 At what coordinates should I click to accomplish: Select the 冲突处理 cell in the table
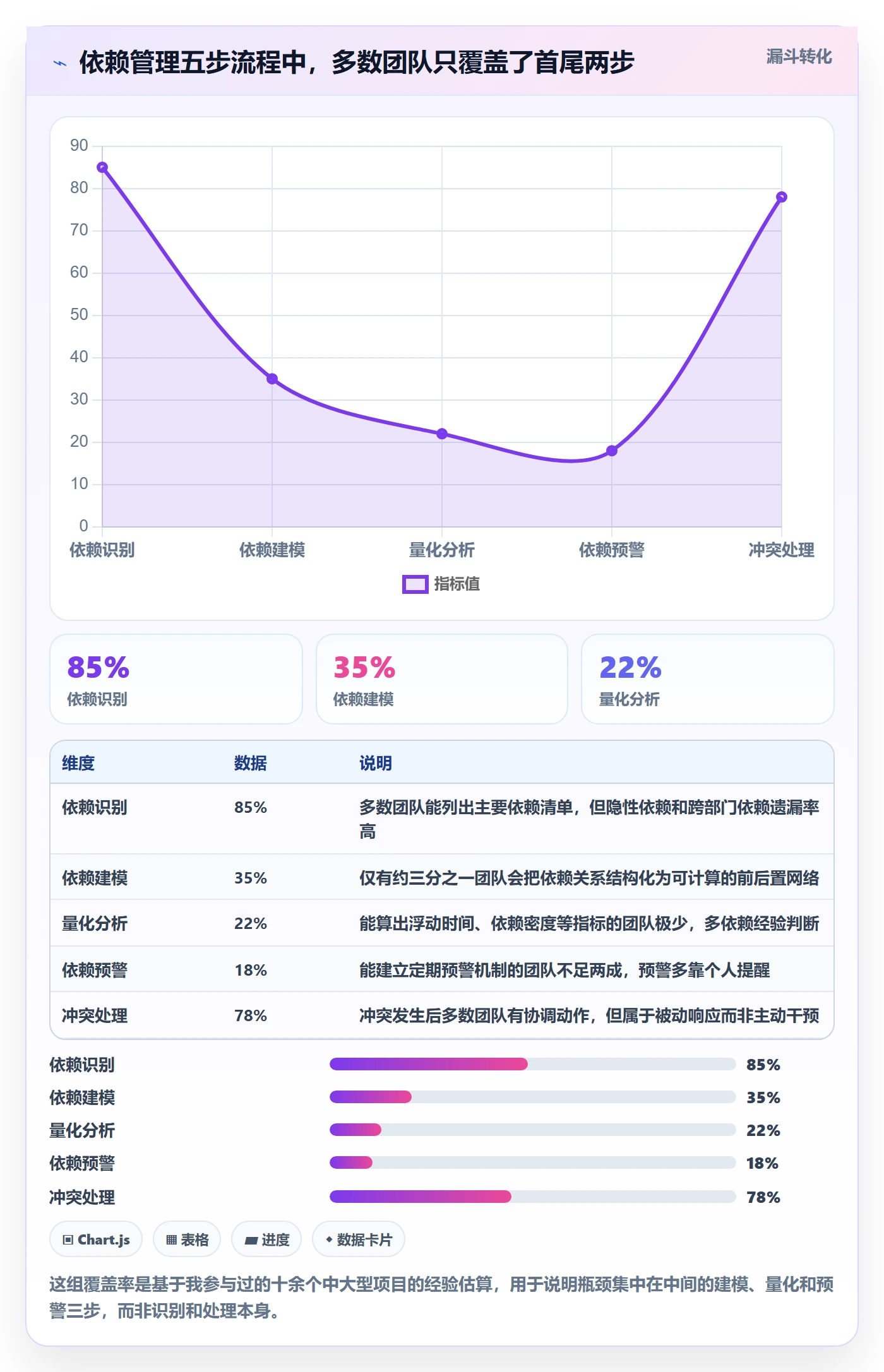tap(95, 1015)
